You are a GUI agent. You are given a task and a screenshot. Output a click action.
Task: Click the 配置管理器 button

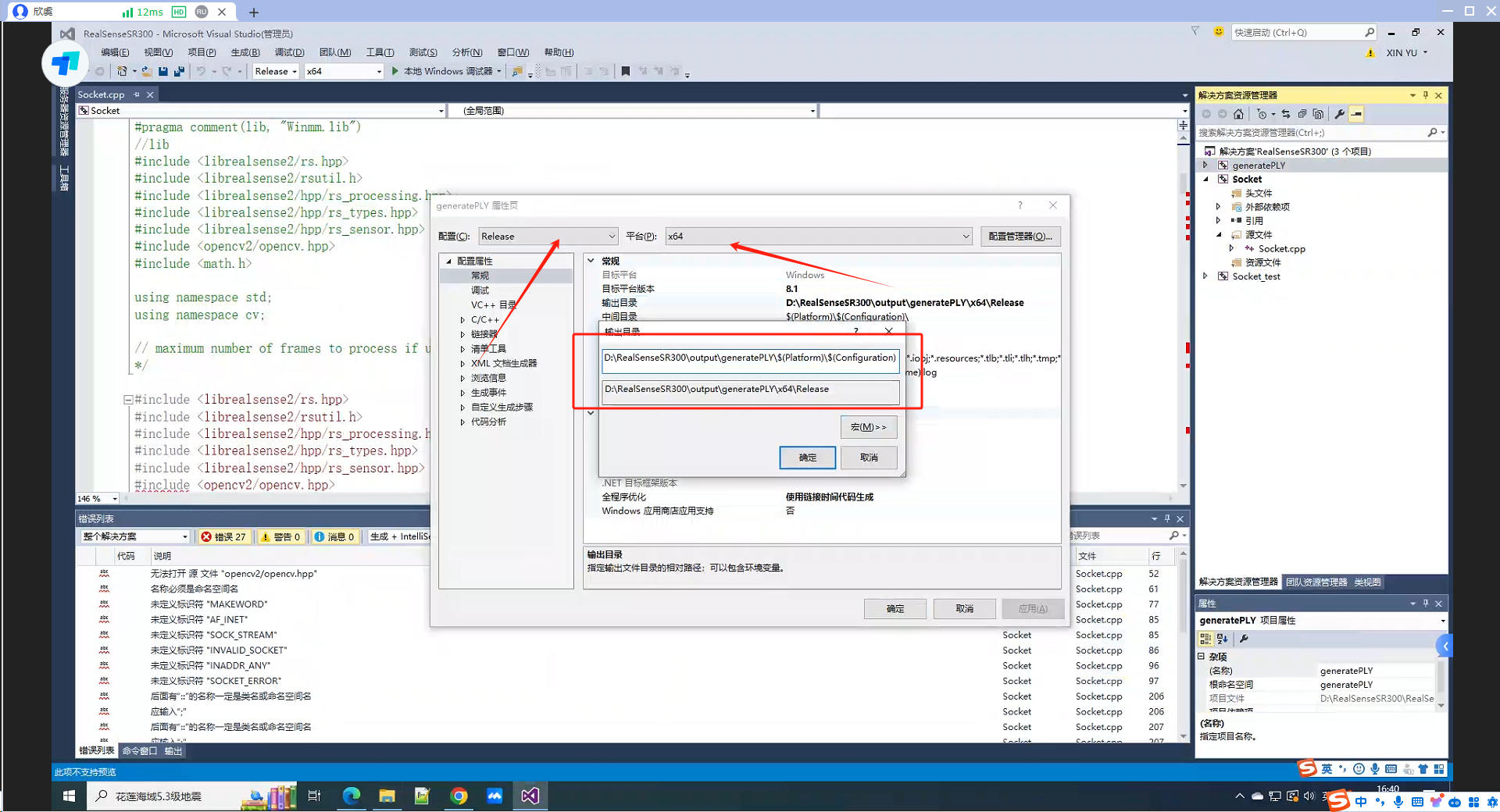[1020, 237]
